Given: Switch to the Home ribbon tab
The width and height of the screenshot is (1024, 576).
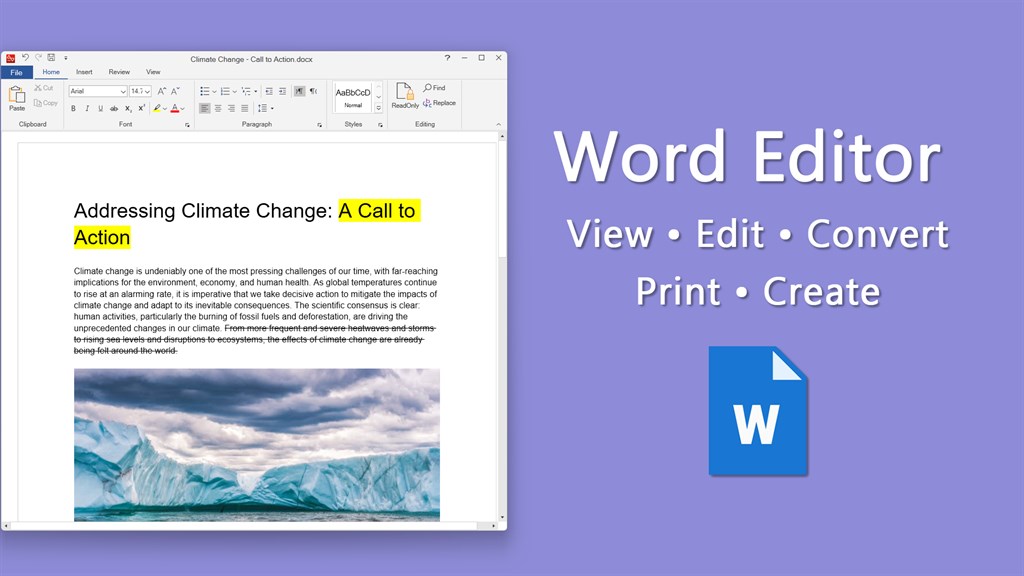Looking at the screenshot, I should [51, 72].
